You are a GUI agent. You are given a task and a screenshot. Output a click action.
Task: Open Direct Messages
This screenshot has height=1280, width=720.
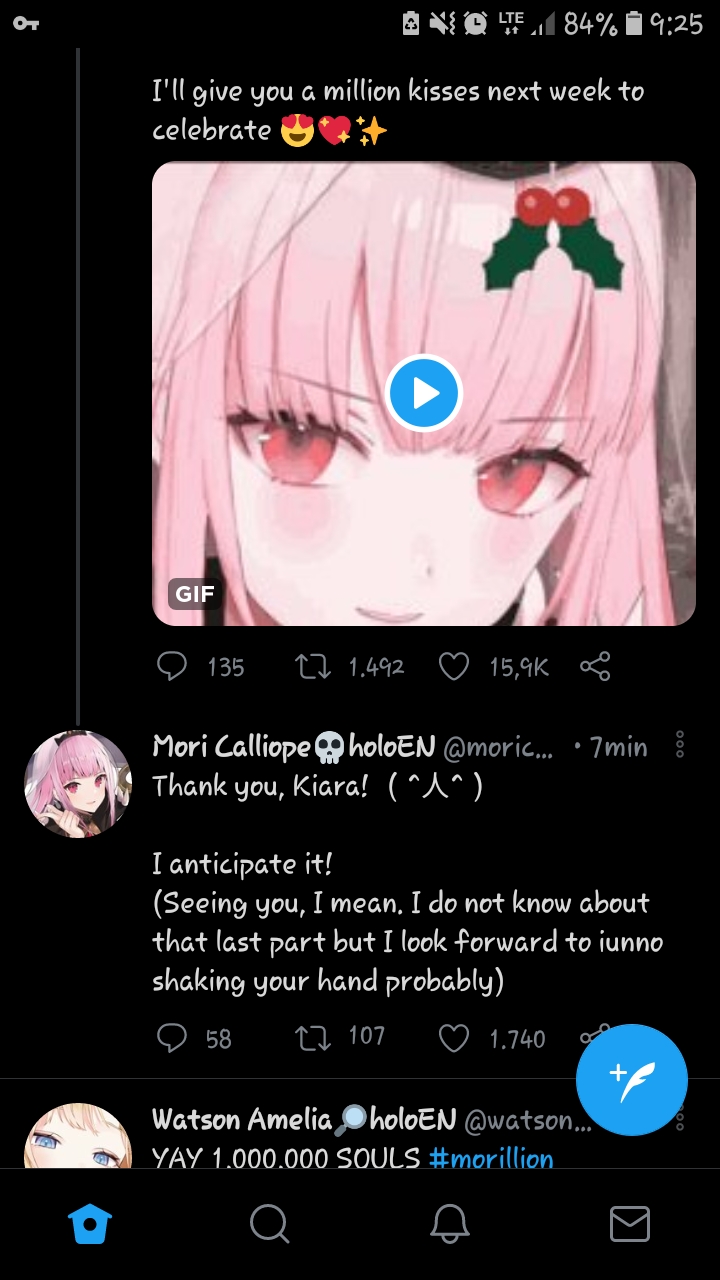(x=630, y=1222)
